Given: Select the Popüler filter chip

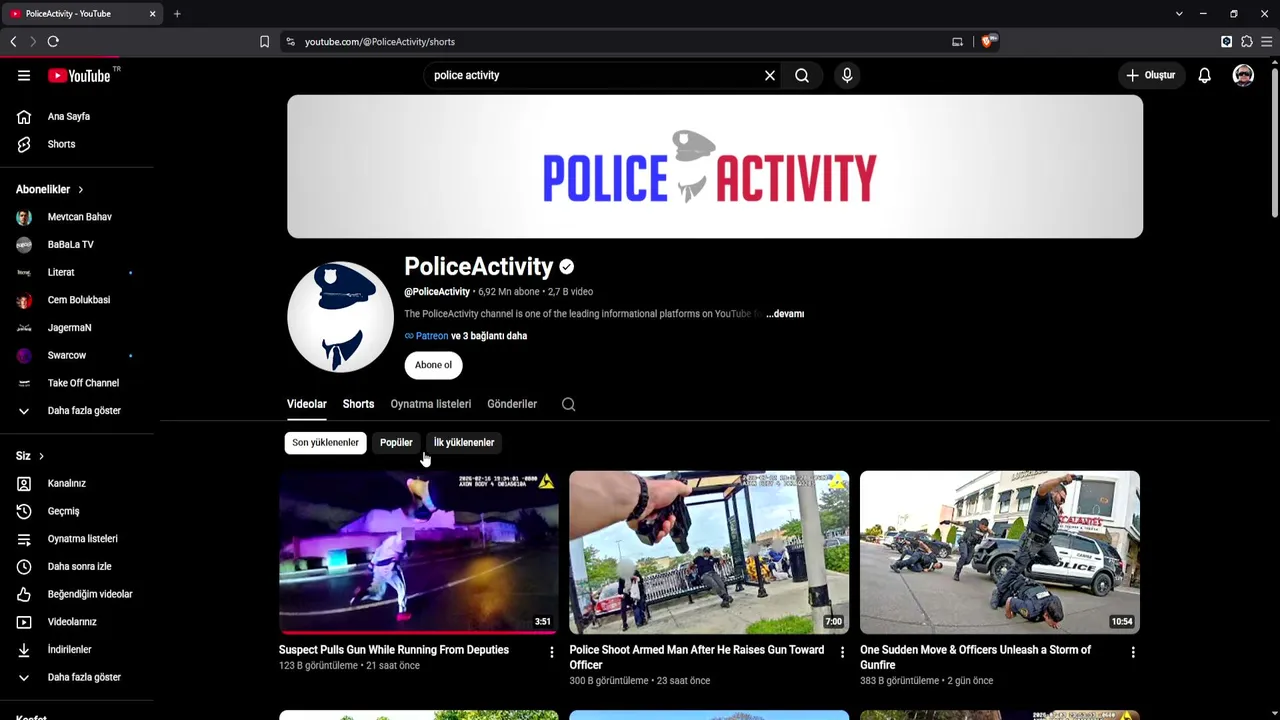Looking at the screenshot, I should [x=396, y=442].
